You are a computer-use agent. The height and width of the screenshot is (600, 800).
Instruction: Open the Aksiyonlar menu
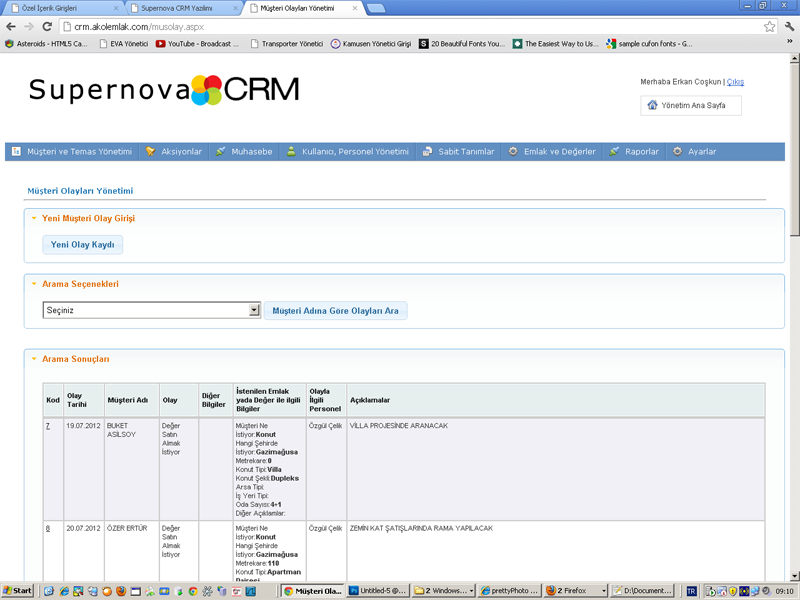174,152
